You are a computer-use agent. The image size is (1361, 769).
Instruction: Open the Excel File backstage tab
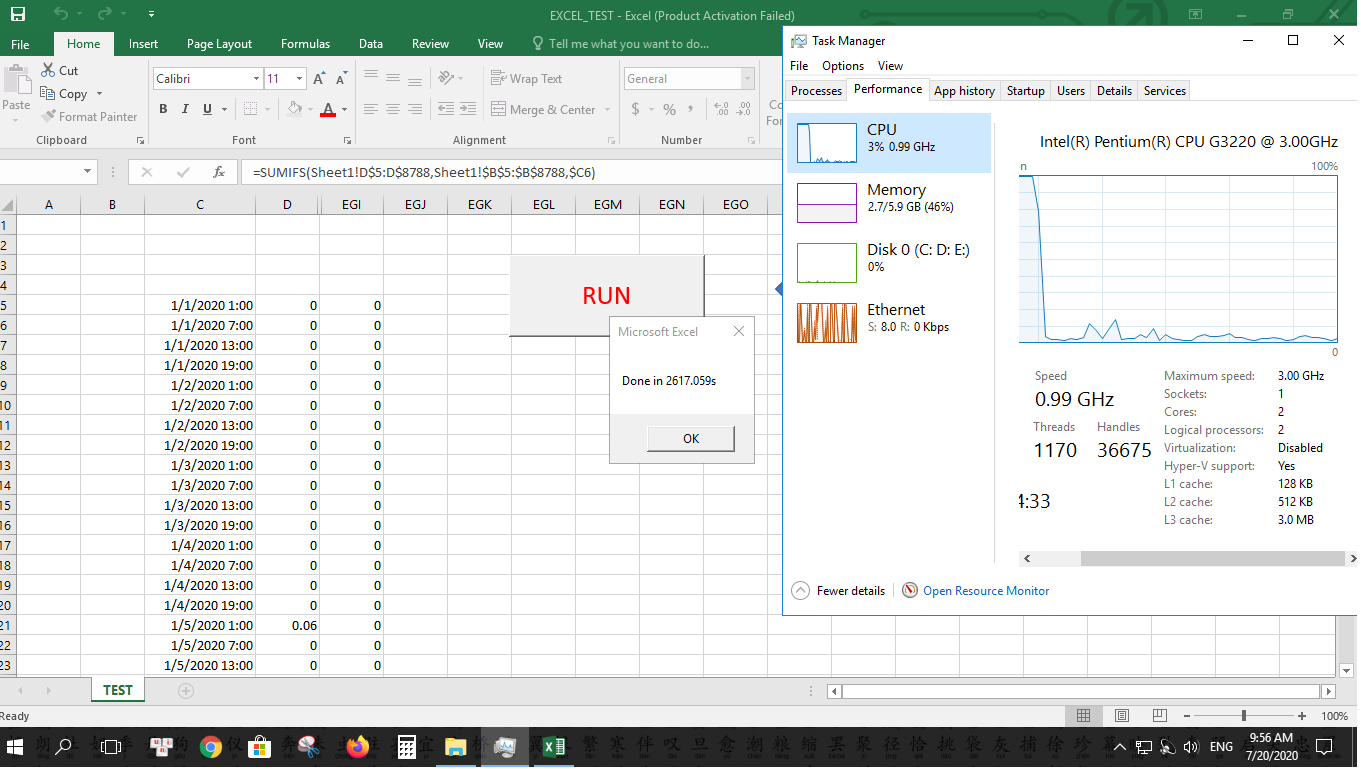tap(20, 44)
